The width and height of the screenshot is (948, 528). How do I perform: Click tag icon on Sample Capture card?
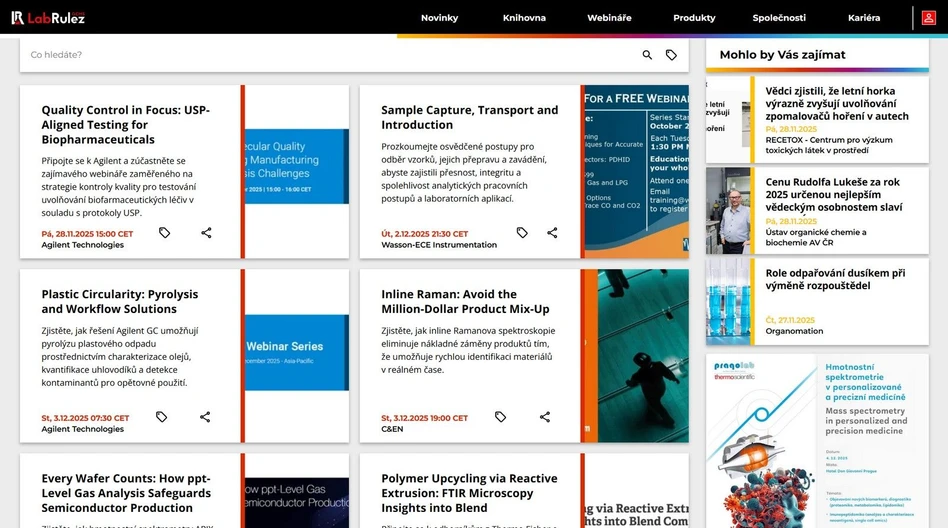(x=522, y=233)
